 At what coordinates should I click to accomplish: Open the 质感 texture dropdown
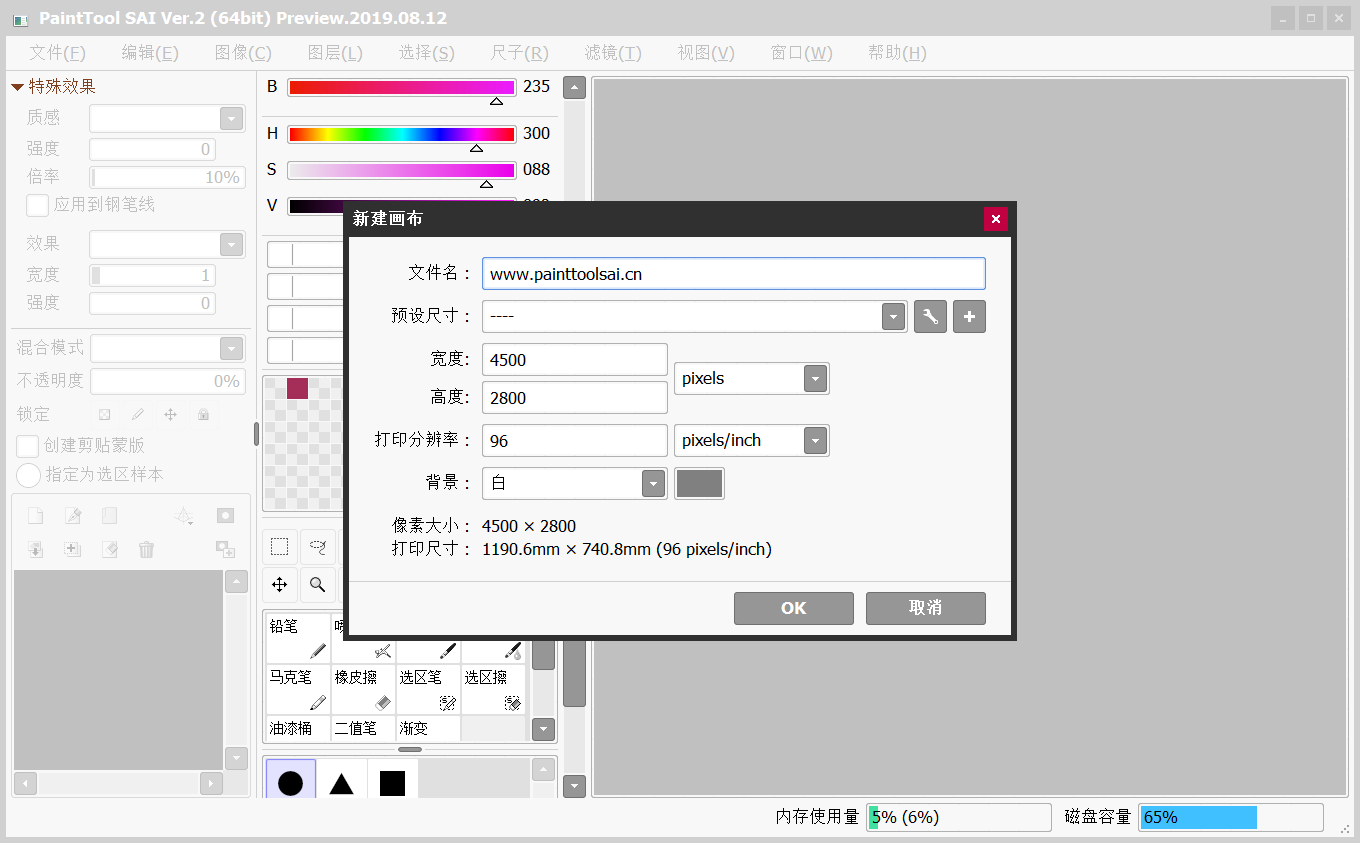[231, 119]
